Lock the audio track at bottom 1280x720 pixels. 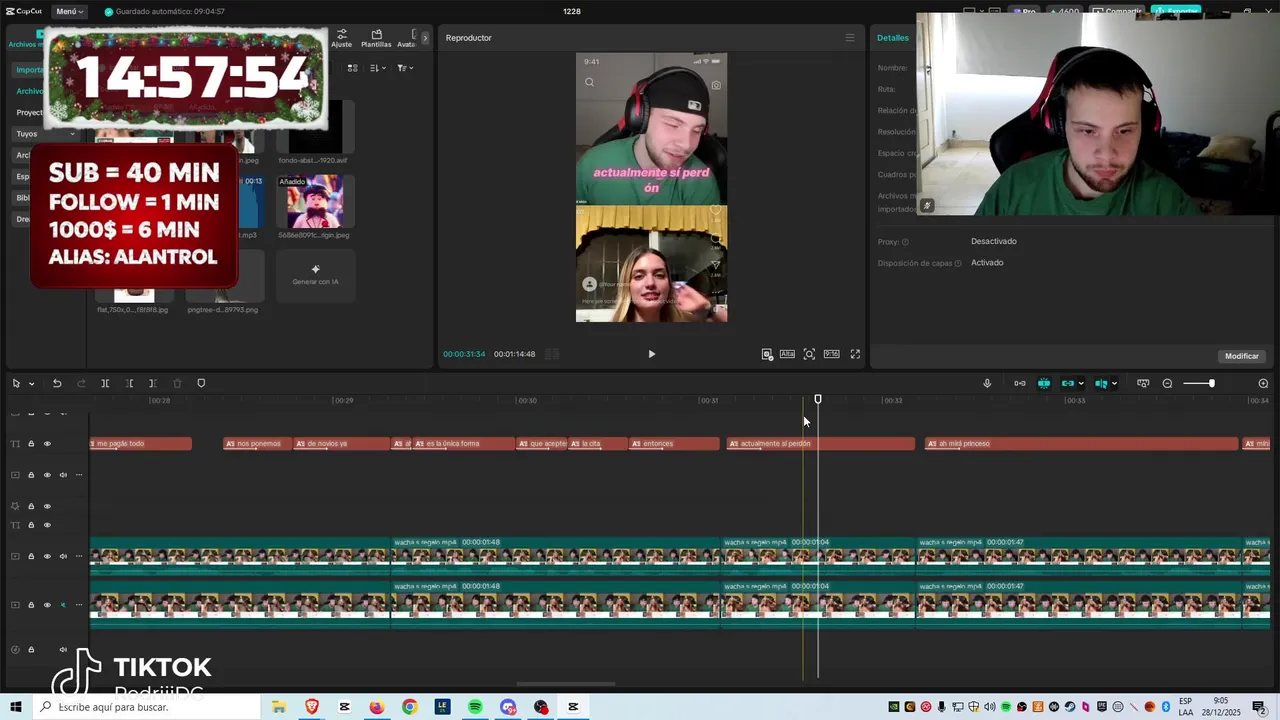(x=31, y=650)
